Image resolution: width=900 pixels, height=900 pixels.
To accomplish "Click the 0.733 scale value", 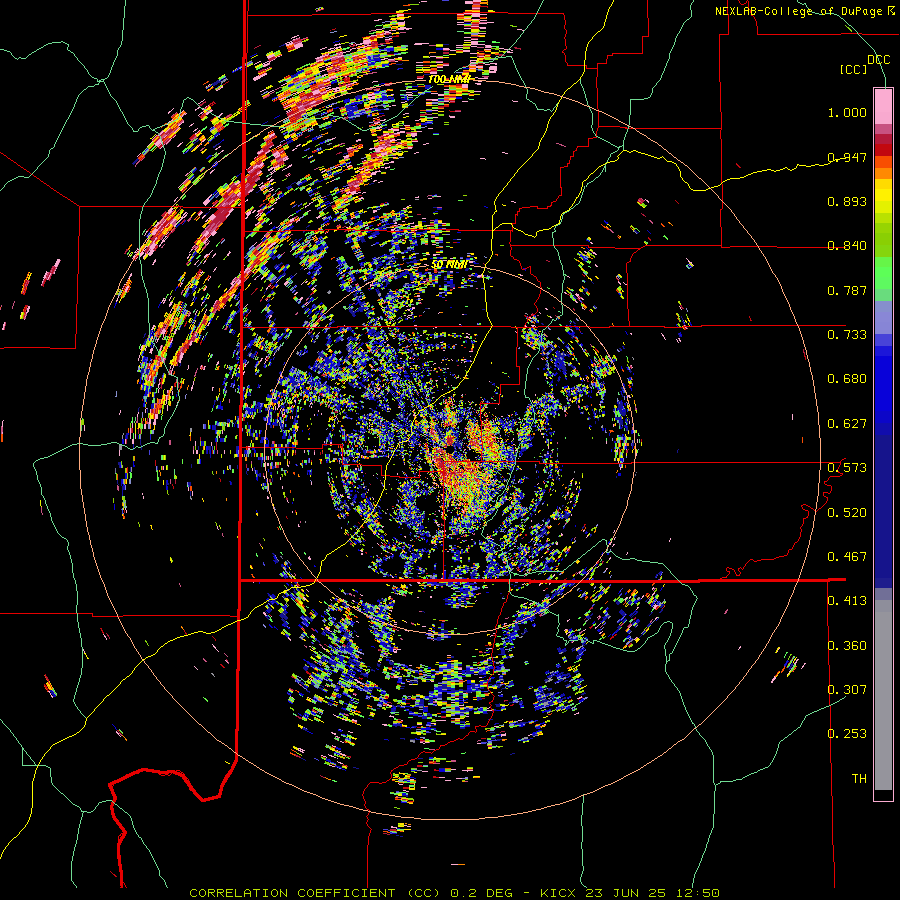I will tap(847, 335).
